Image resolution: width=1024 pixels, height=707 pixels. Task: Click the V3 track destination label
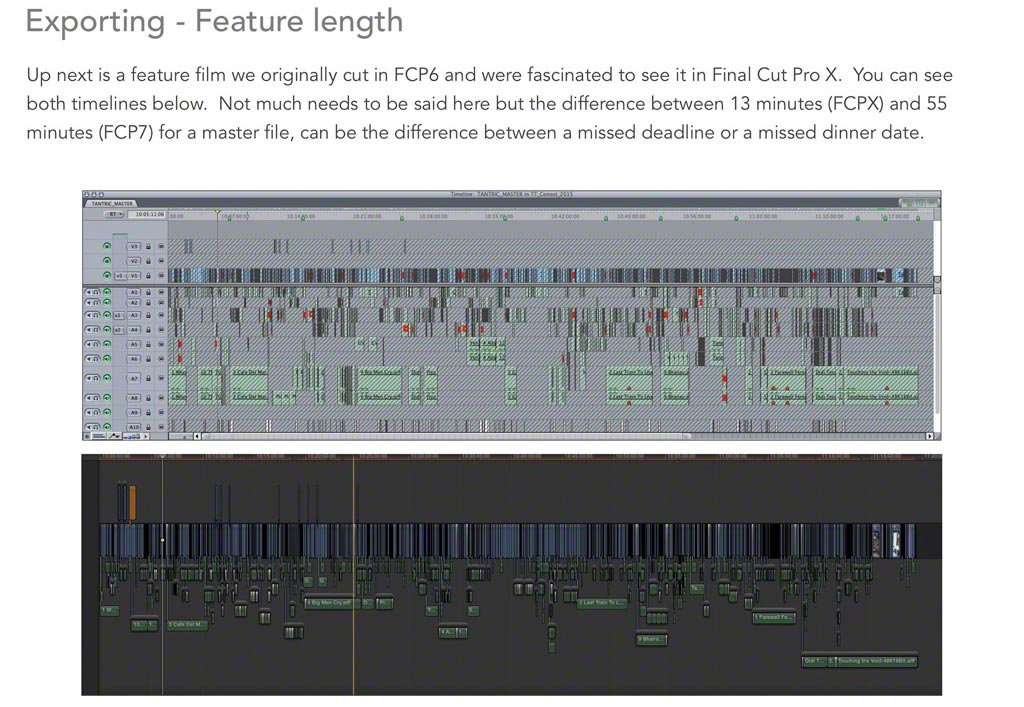[x=134, y=246]
